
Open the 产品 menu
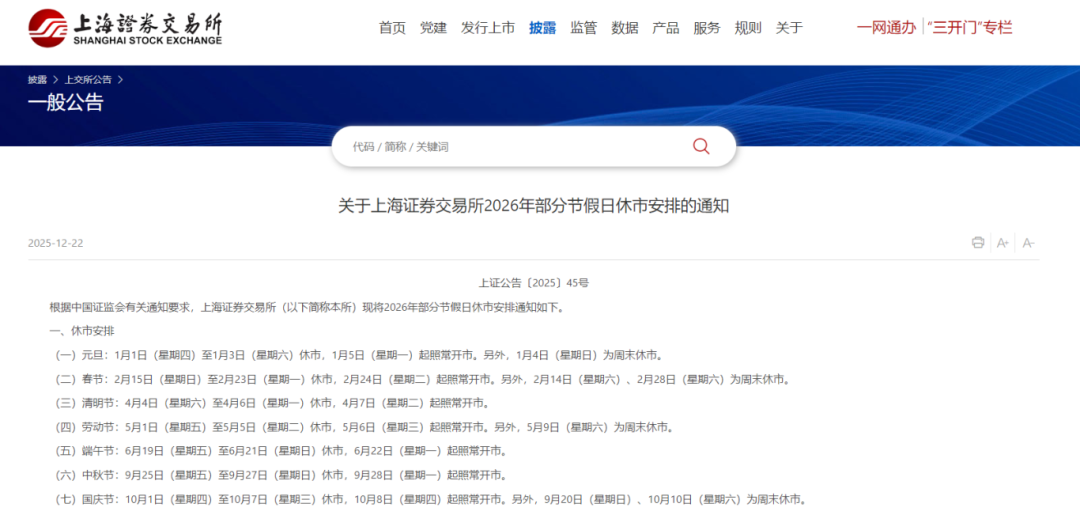pos(665,28)
